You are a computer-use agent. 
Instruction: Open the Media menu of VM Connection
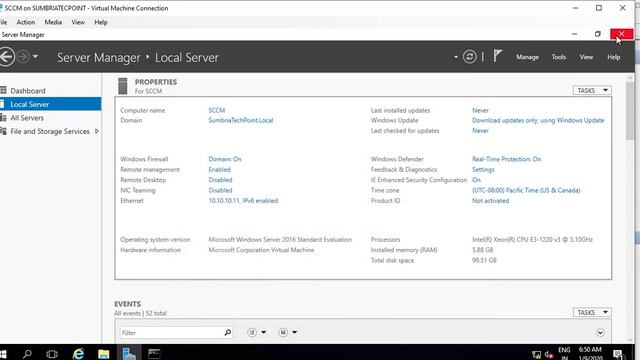pyautogui.click(x=53, y=22)
